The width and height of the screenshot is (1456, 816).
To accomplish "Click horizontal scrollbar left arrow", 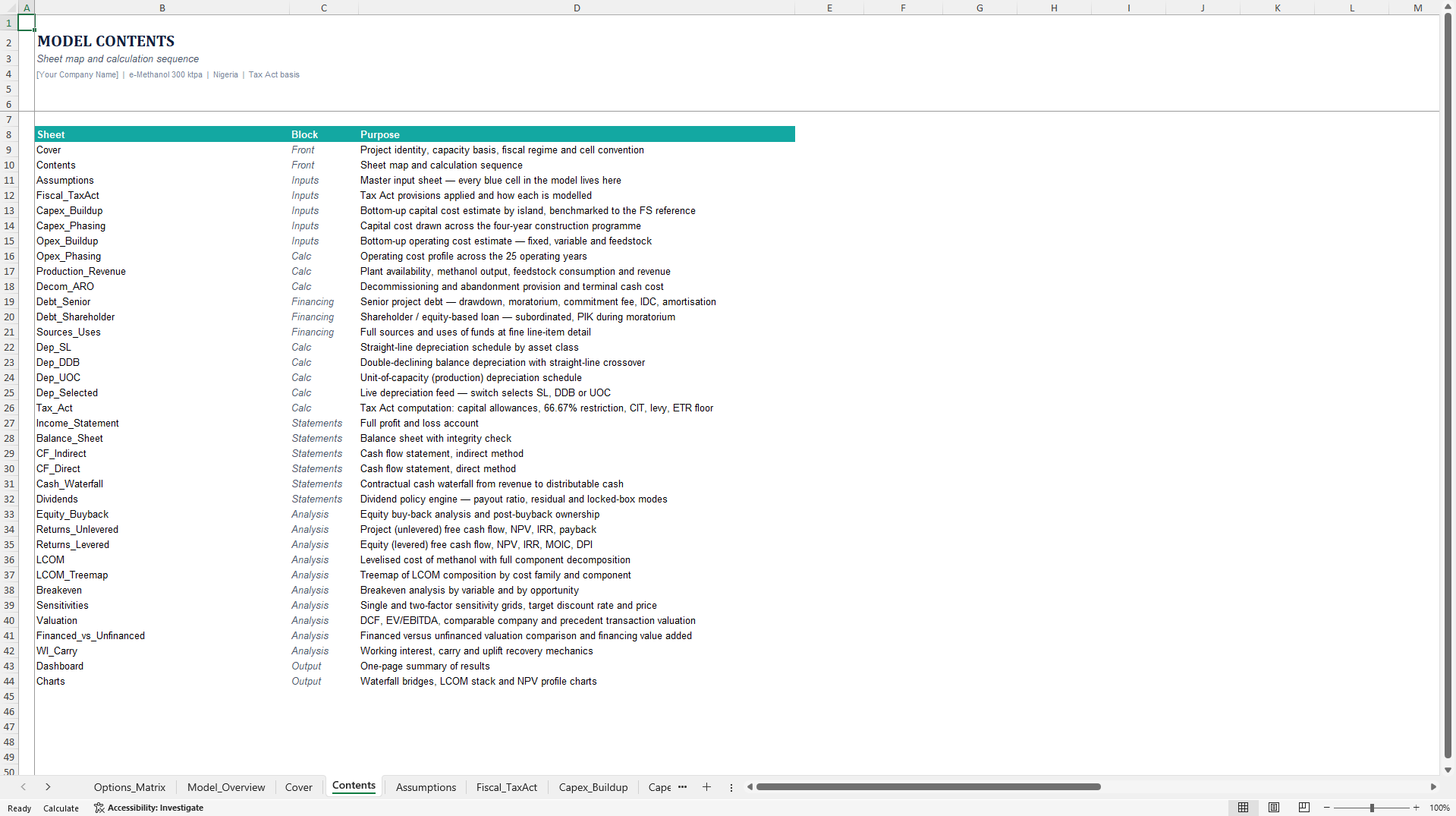I will point(750,787).
